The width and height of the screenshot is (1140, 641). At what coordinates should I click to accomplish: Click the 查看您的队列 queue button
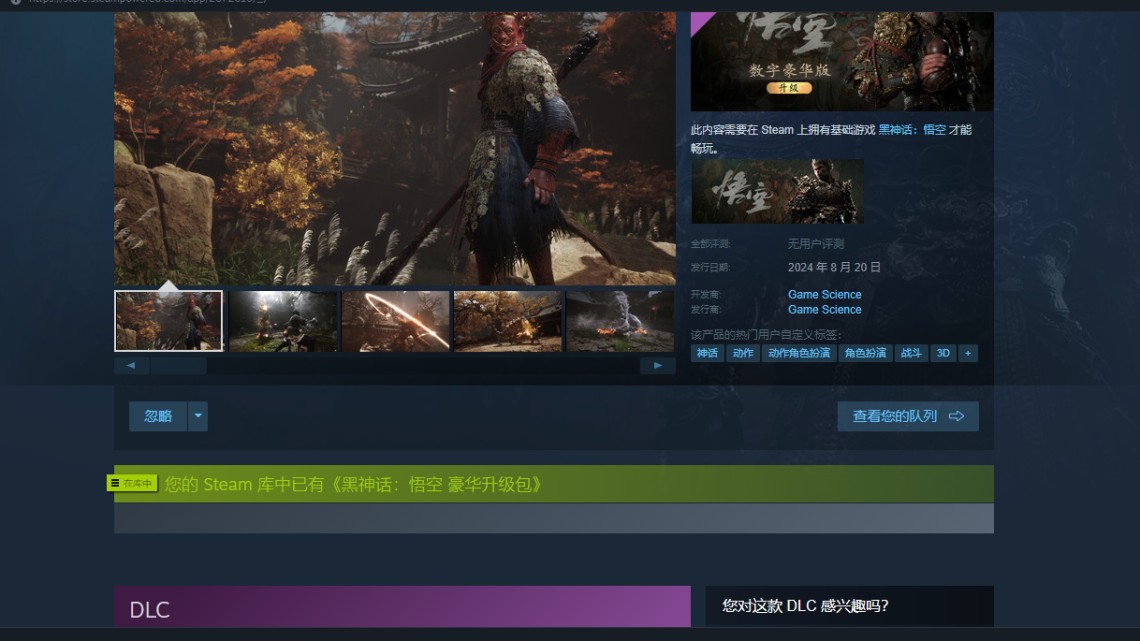tap(907, 416)
